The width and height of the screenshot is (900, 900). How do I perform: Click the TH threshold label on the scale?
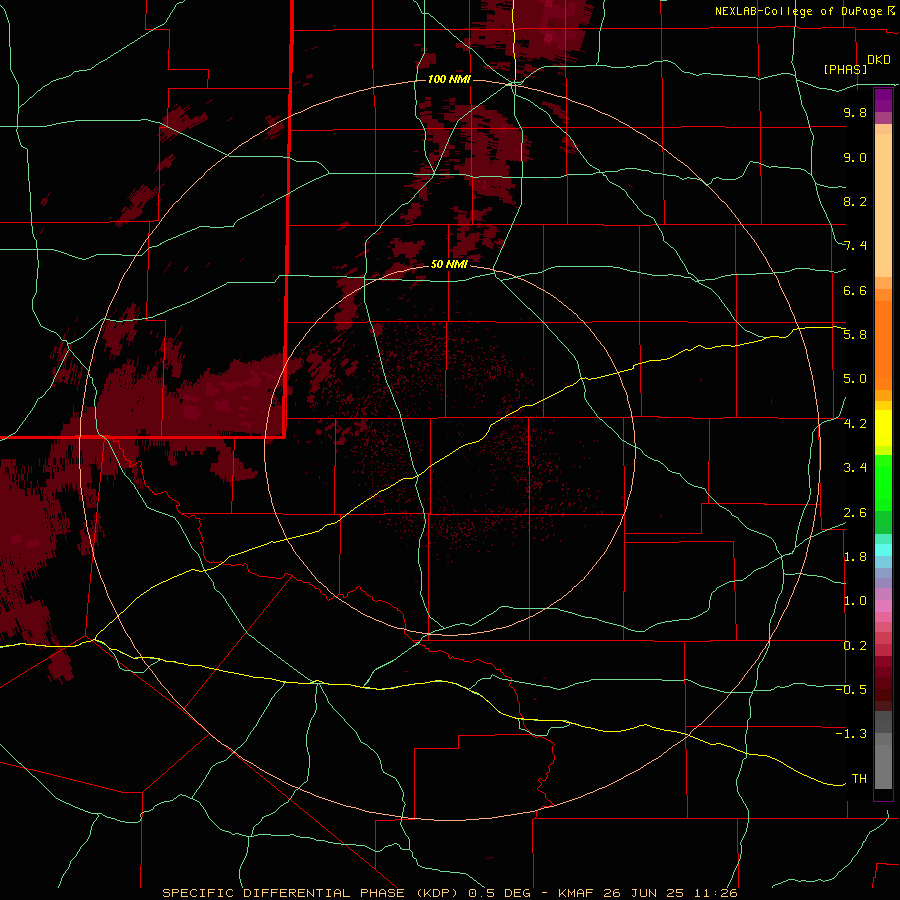[x=859, y=779]
